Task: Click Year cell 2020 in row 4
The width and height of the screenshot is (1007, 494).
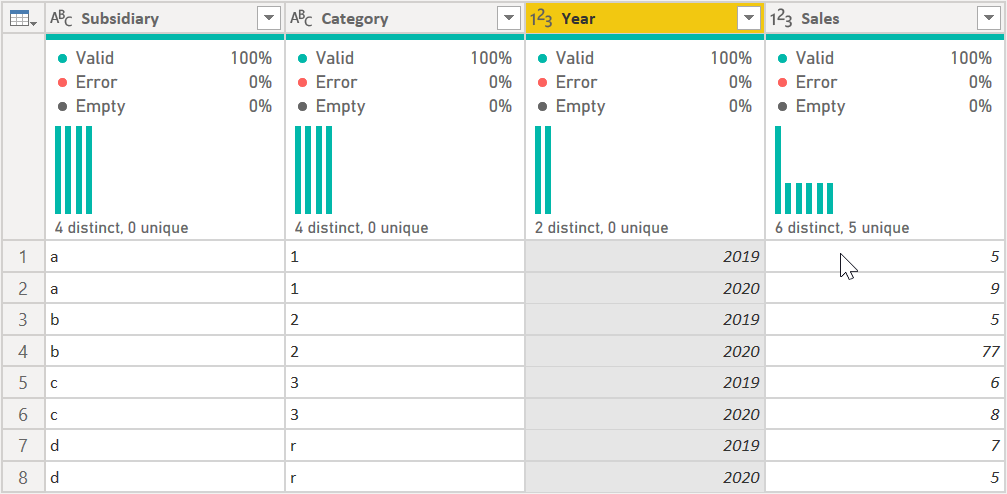Action: point(645,351)
